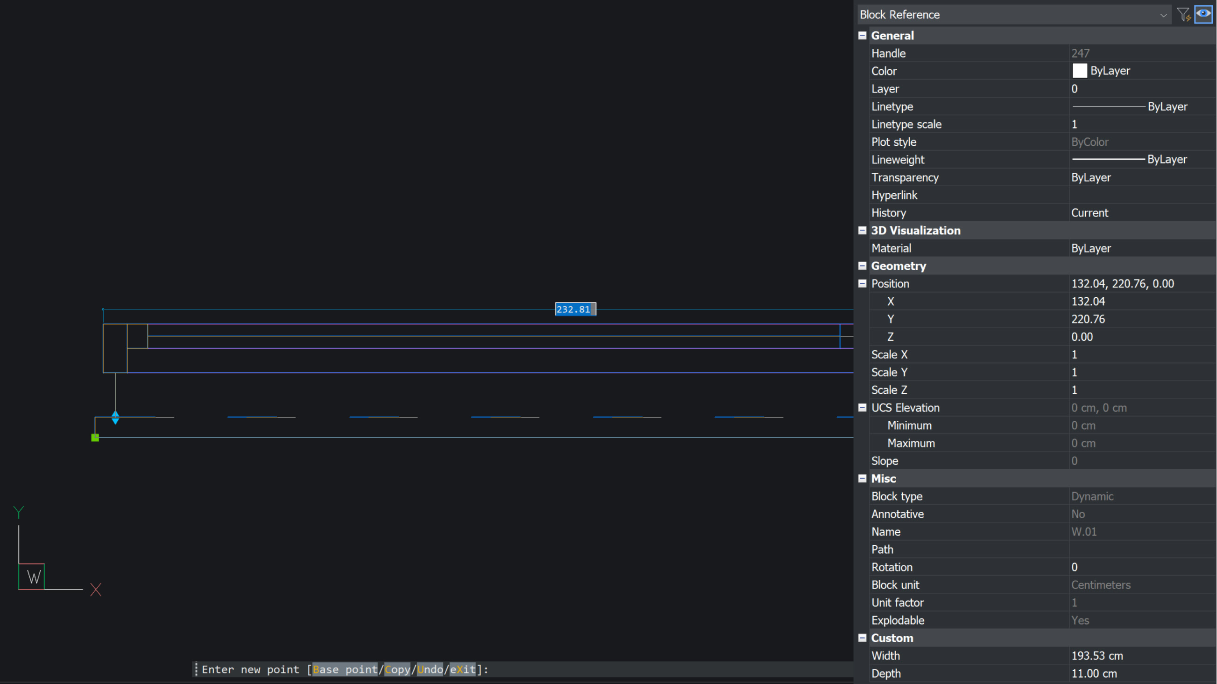
Task: Collapse the General section
Action: click(x=862, y=35)
